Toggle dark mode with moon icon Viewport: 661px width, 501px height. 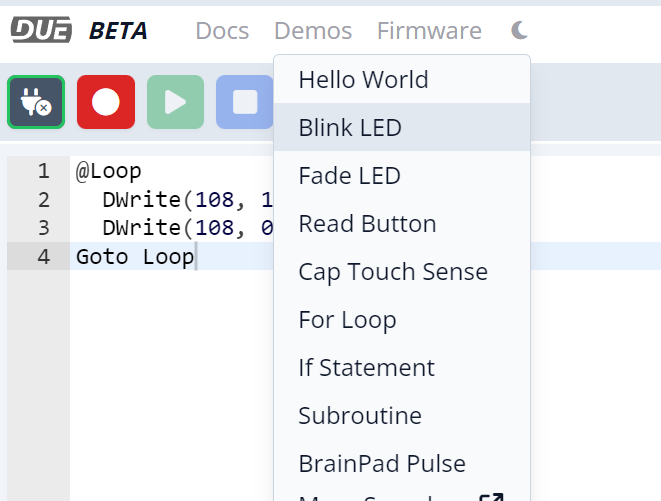(x=518, y=31)
